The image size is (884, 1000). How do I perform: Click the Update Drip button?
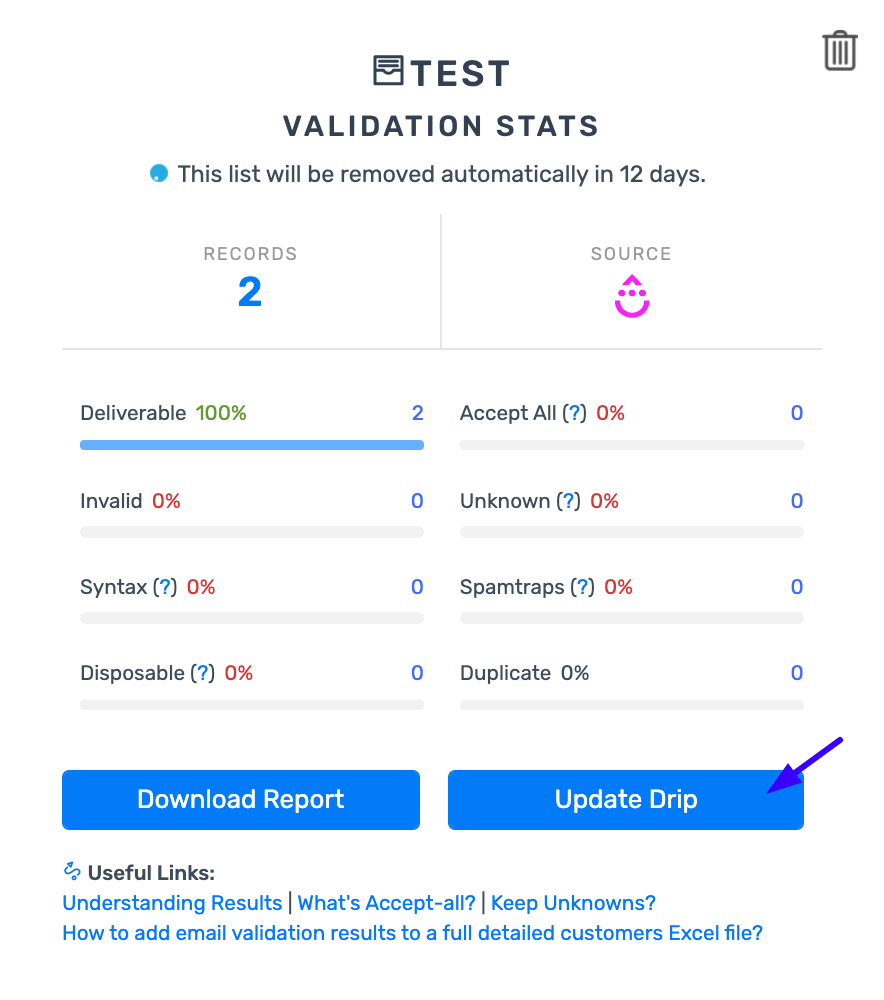625,800
